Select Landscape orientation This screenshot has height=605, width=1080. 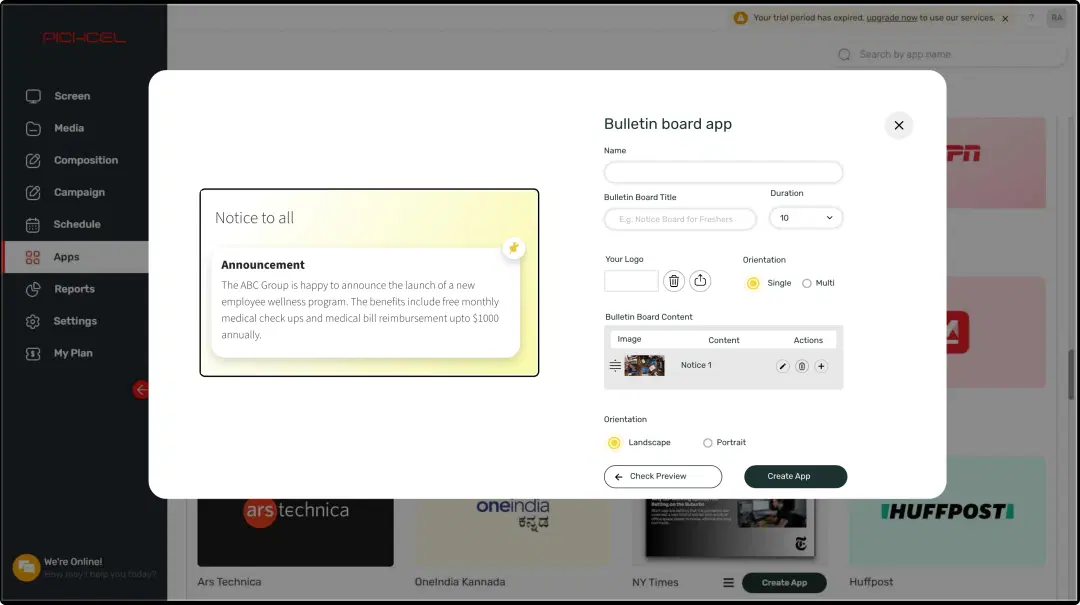click(x=613, y=442)
